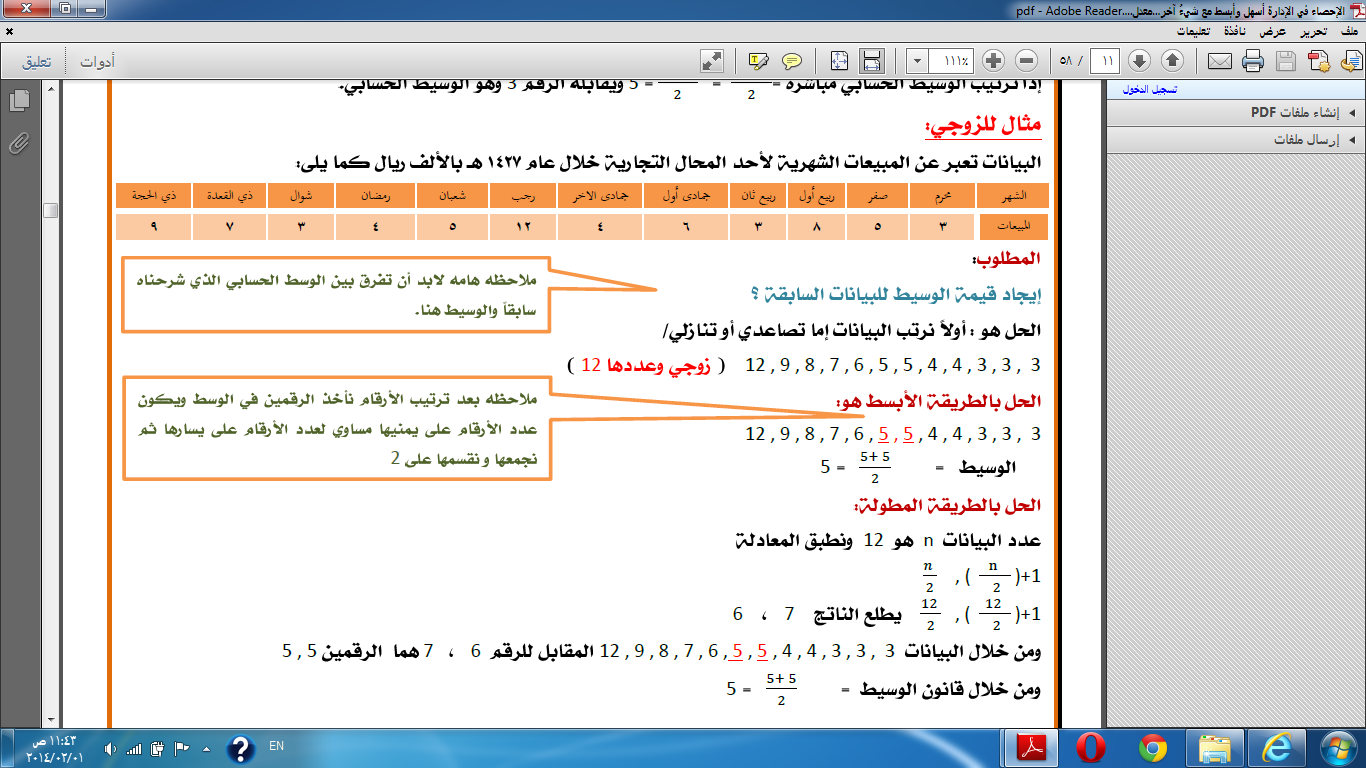Open Google Chrome from taskbar
This screenshot has height=768, width=1366.
(1152, 747)
